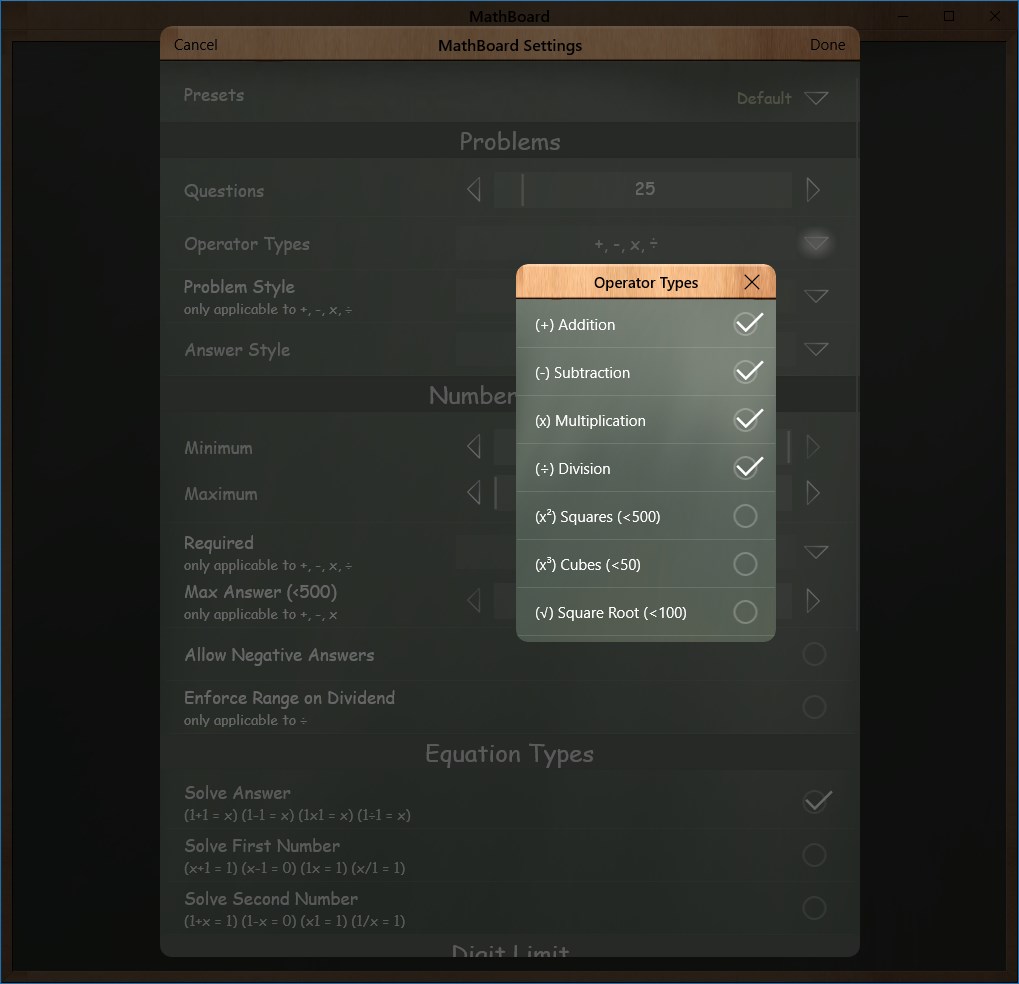Uncheck the Division operator
Screen dimensions: 1019x984
tap(746, 467)
